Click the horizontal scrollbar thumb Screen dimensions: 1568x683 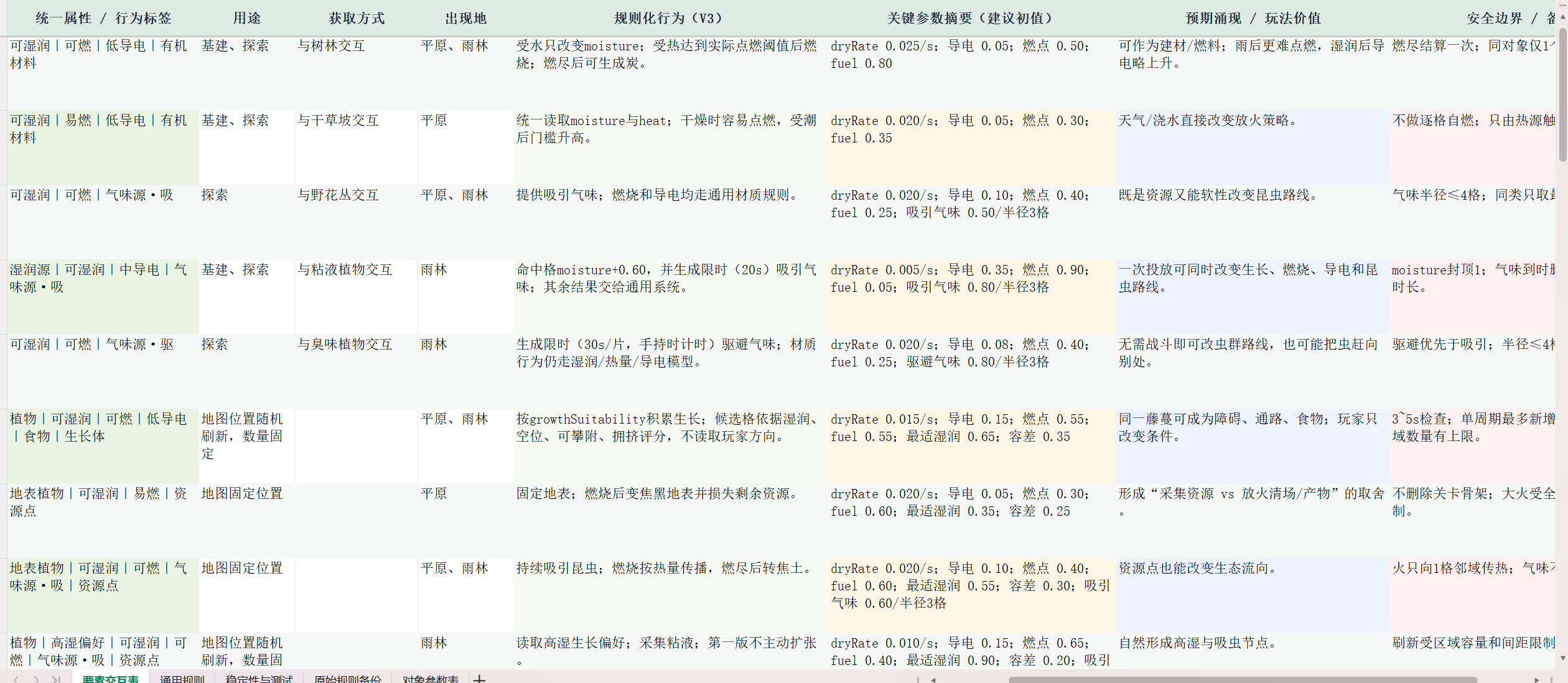pyautogui.click(x=1243, y=680)
